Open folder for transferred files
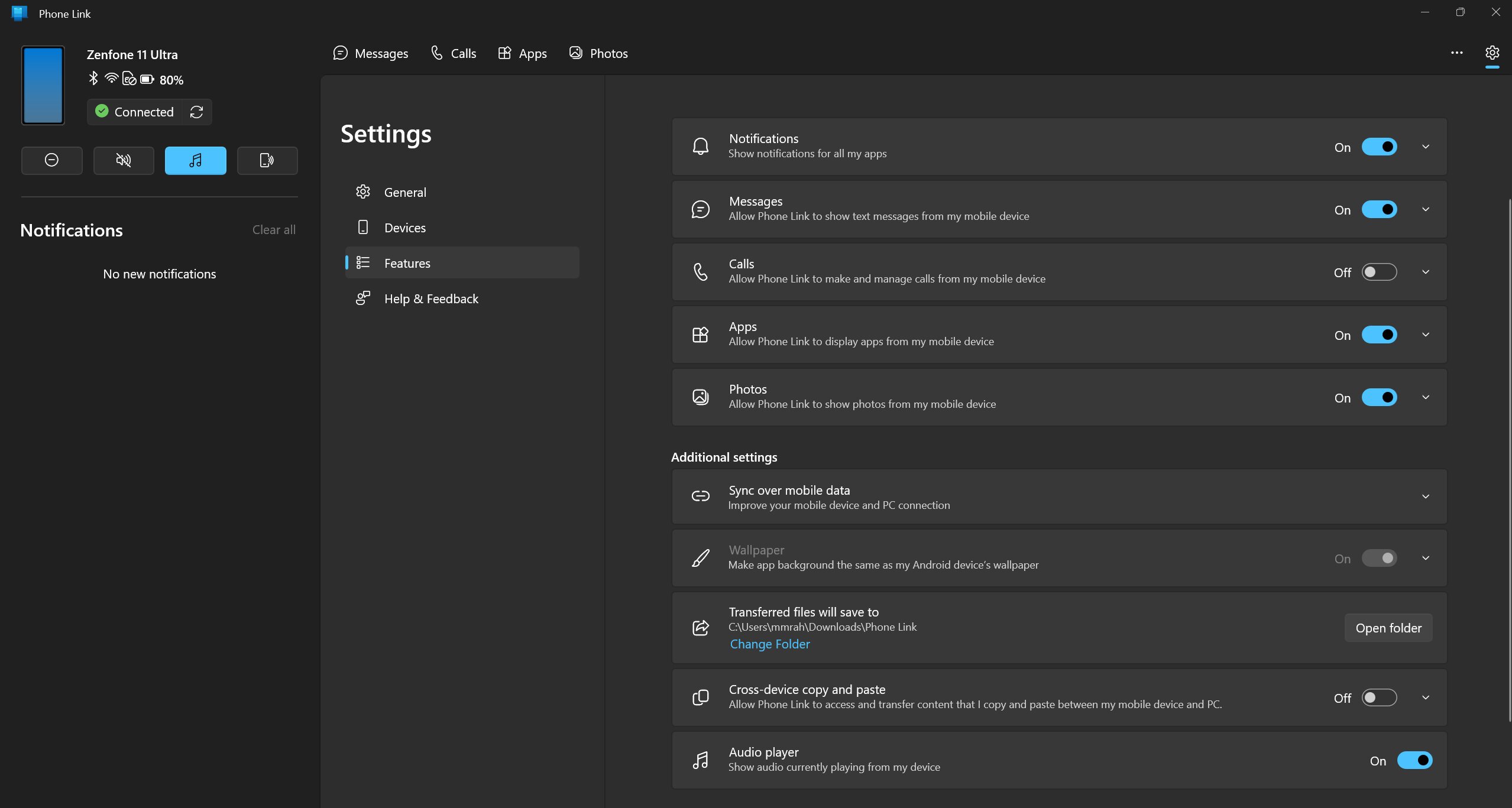The height and width of the screenshot is (808, 1512). 1388,628
